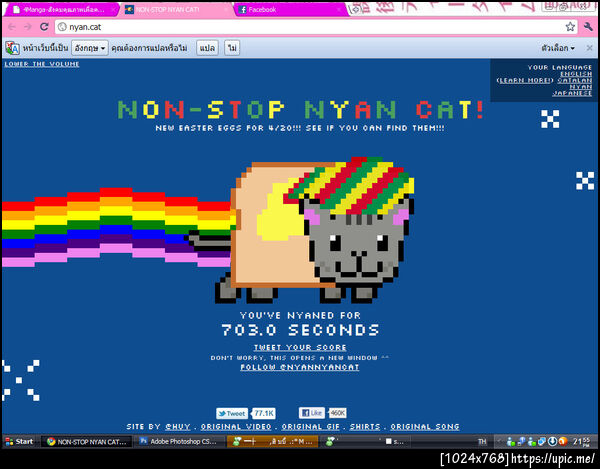Select the NON-STOP NYAN CAT! tab
The height and width of the screenshot is (469, 600).
point(176,10)
